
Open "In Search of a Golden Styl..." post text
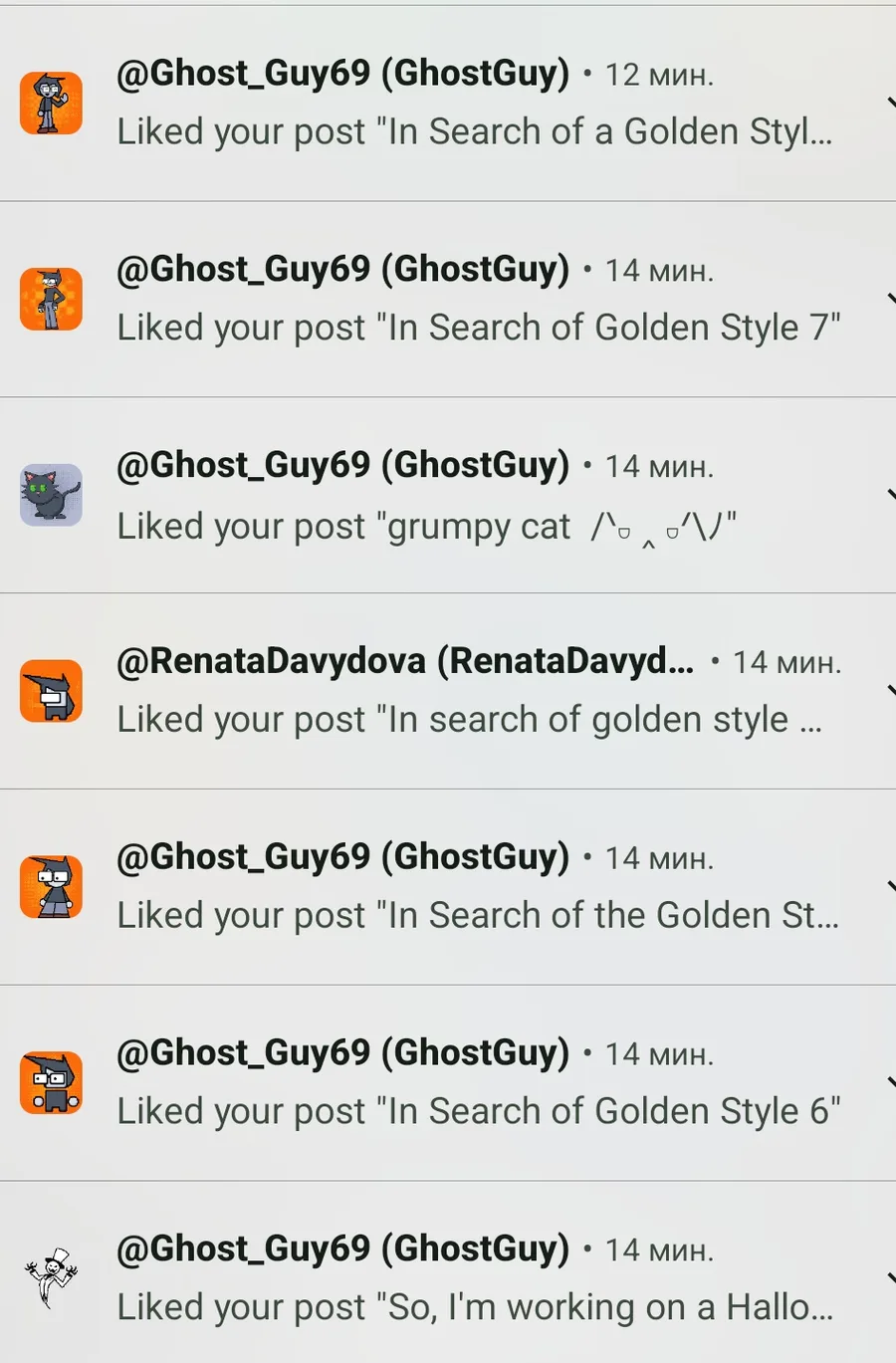pyautogui.click(x=475, y=131)
